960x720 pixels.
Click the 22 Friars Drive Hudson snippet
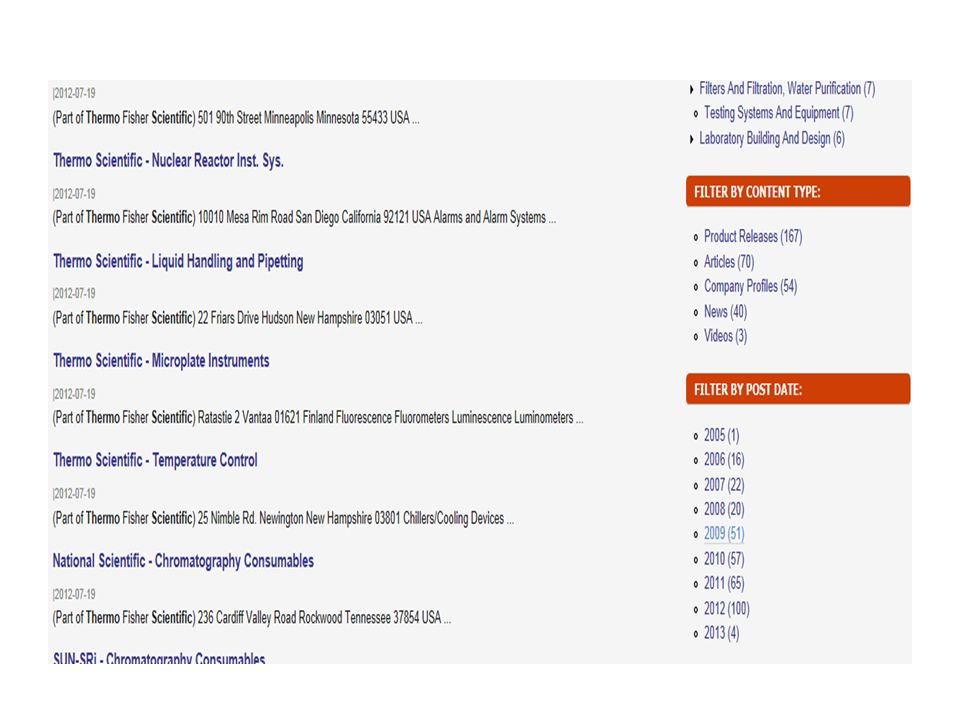(238, 318)
